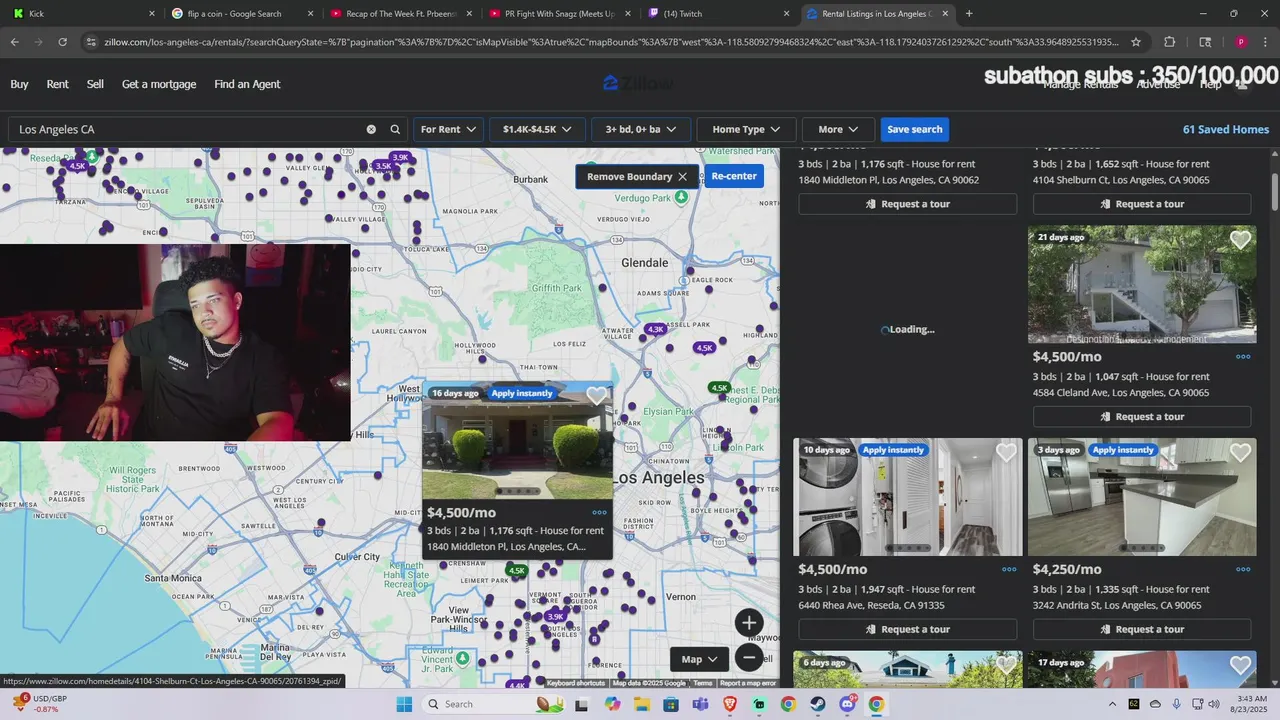Toggle heart on the map popup listing card
This screenshot has width=1280, height=720.
click(x=597, y=396)
